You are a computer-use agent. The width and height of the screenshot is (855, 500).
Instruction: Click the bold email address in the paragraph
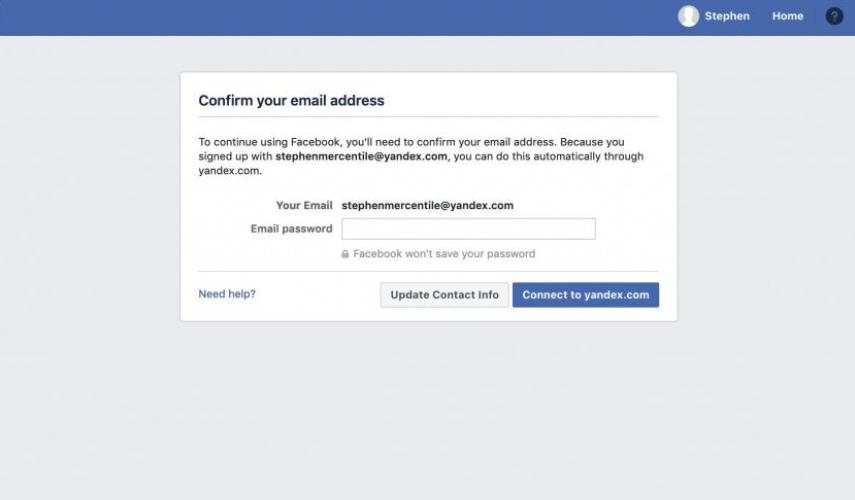coord(361,157)
